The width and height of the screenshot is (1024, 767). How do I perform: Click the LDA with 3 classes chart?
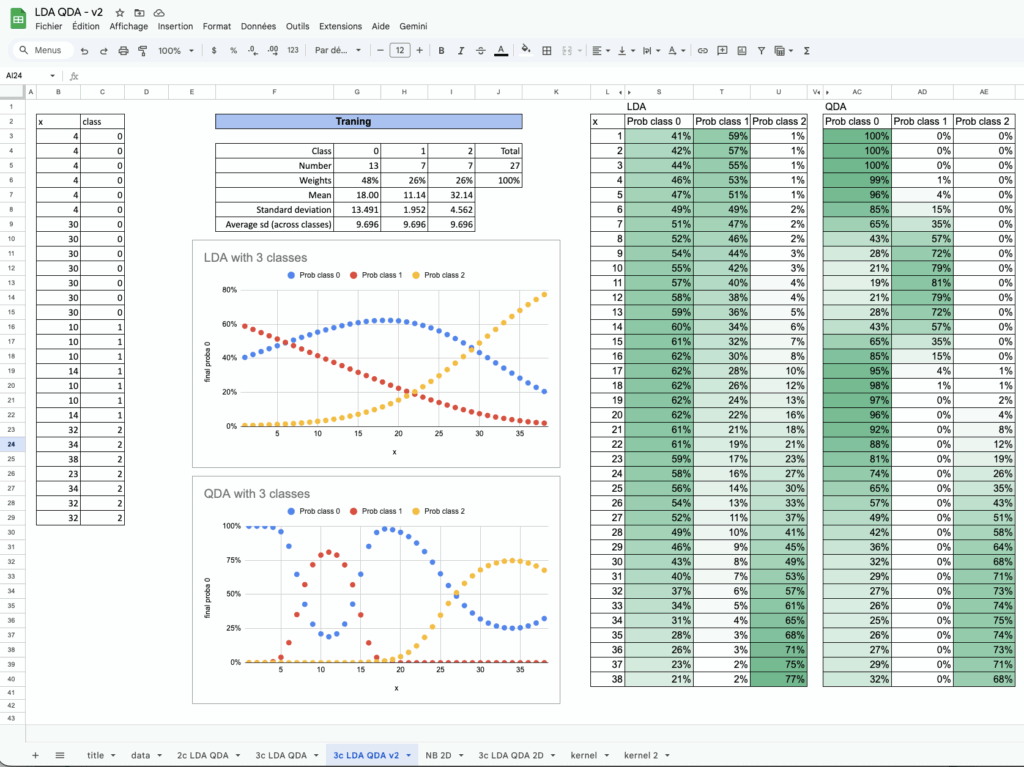376,353
